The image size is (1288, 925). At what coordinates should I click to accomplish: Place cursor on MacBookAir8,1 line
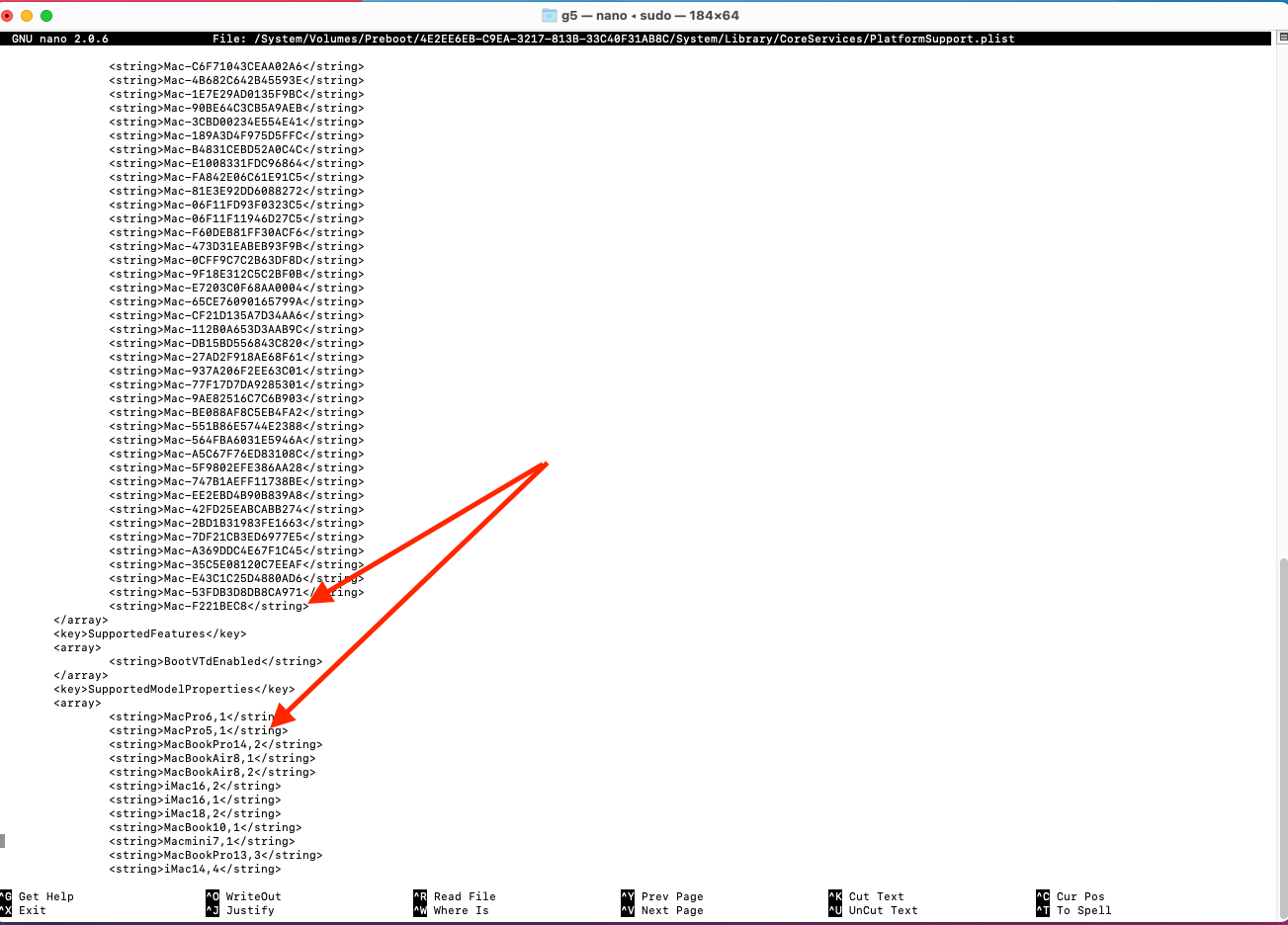212,758
